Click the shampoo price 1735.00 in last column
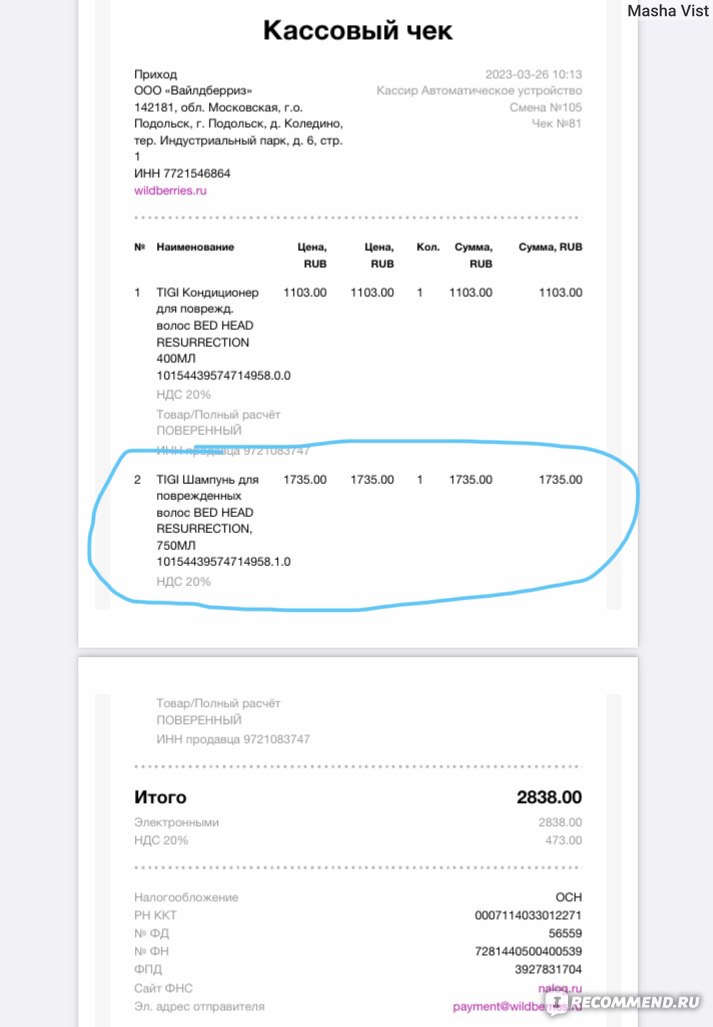The image size is (713, 1027). coord(560,479)
